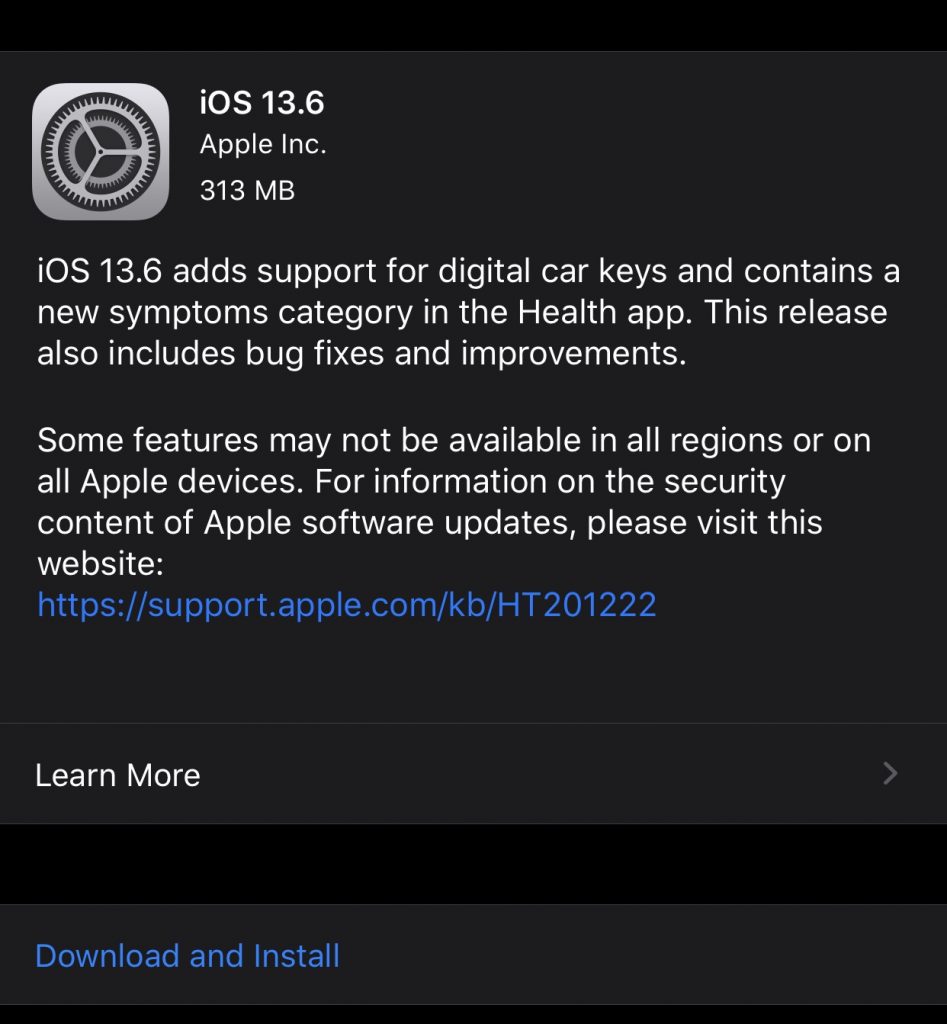Image resolution: width=947 pixels, height=1024 pixels.
Task: Tap "bug fixes and improvements" text
Action: [x=403, y=354]
